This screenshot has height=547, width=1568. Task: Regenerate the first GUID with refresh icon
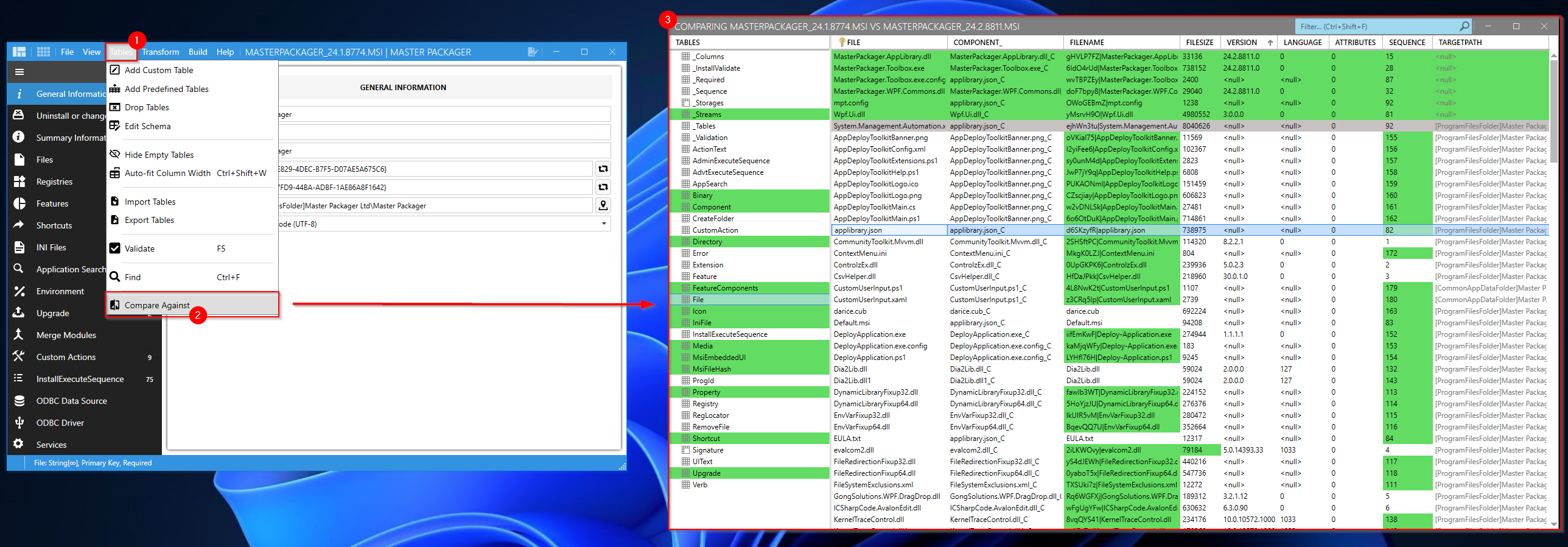[x=603, y=169]
